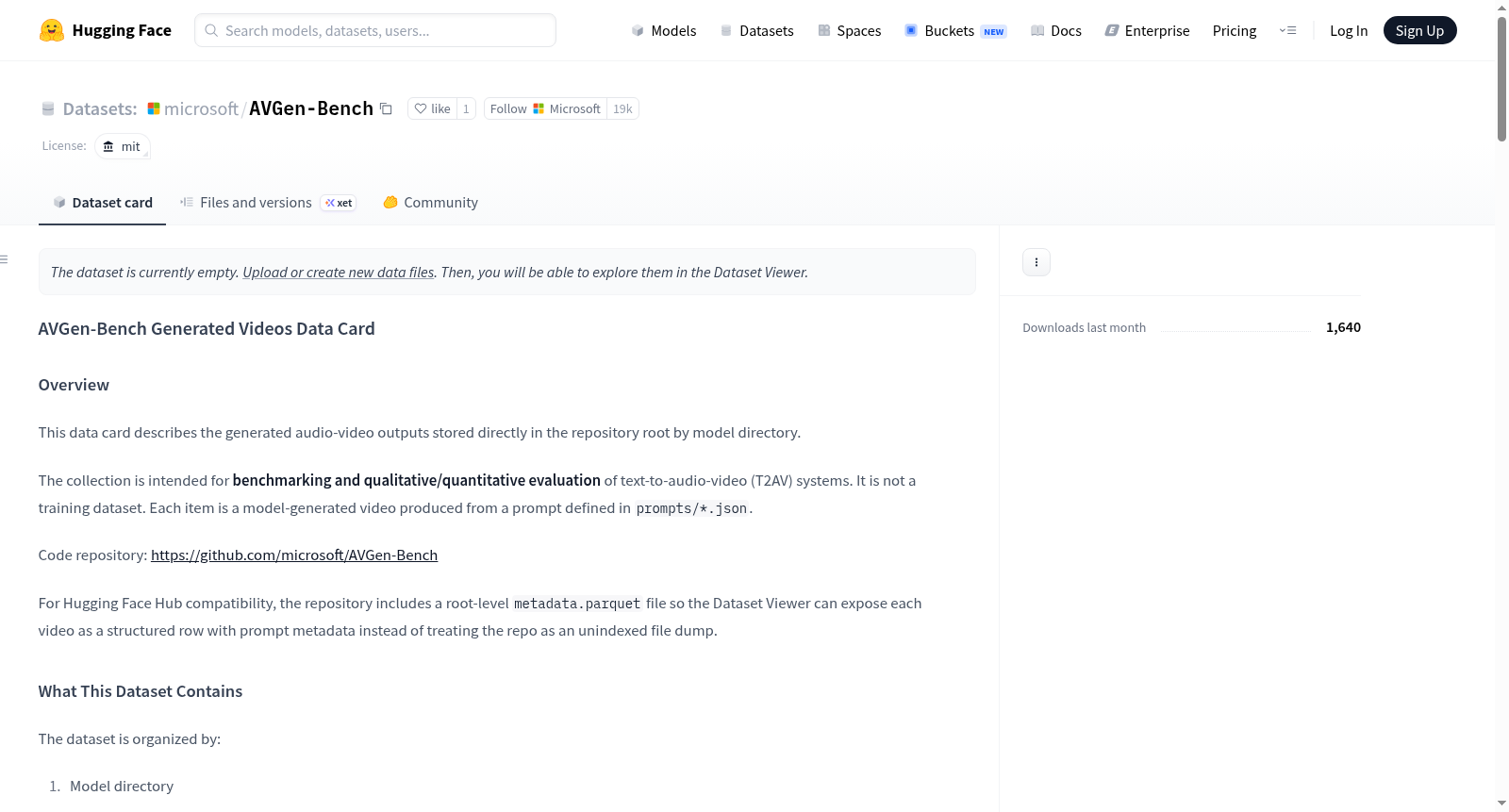Open Buckets in the top navigation
Image resolution: width=1509 pixels, height=812 pixels.
955,30
